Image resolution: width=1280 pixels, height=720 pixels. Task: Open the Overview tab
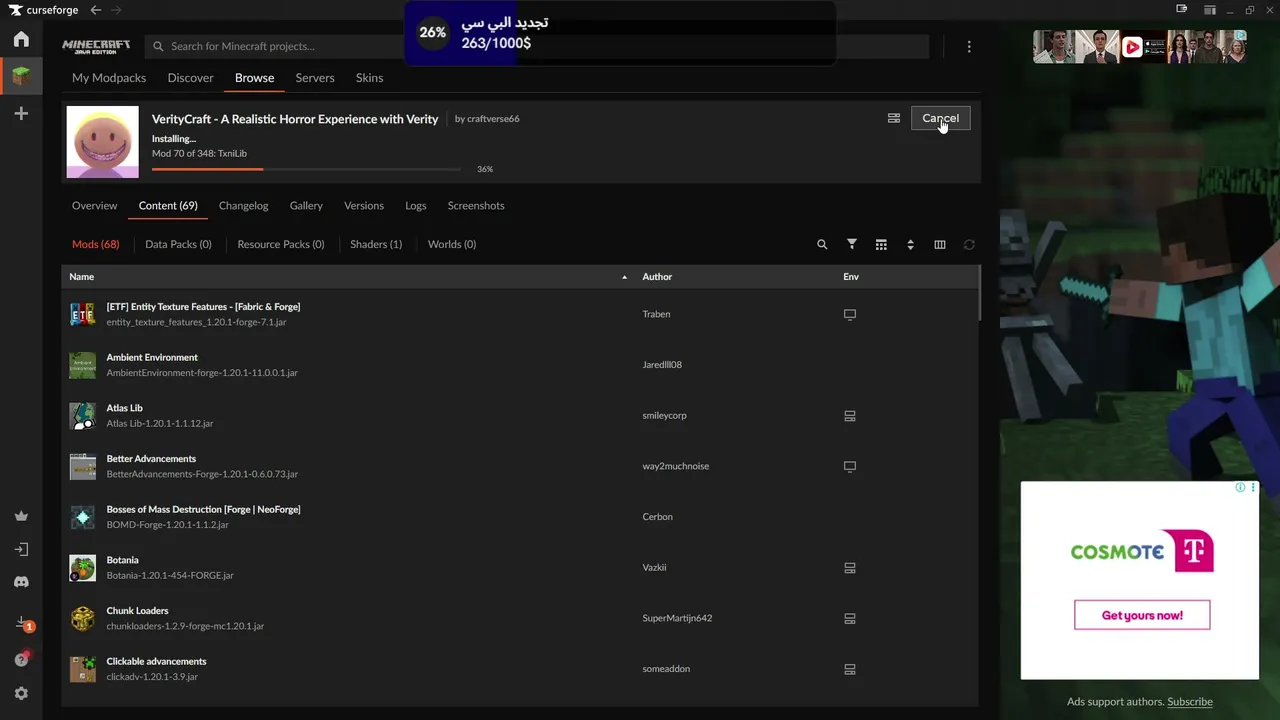(x=95, y=206)
